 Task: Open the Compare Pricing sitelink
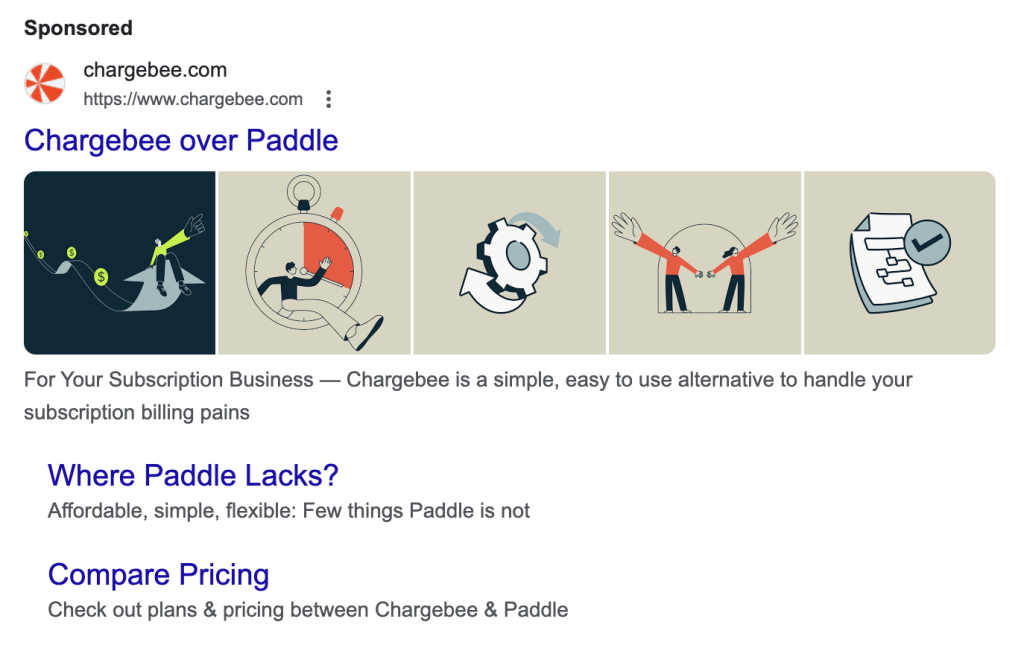tap(158, 575)
